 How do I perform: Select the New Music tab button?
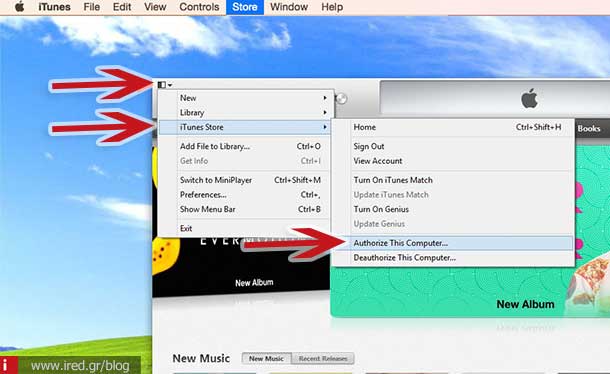click(266, 358)
